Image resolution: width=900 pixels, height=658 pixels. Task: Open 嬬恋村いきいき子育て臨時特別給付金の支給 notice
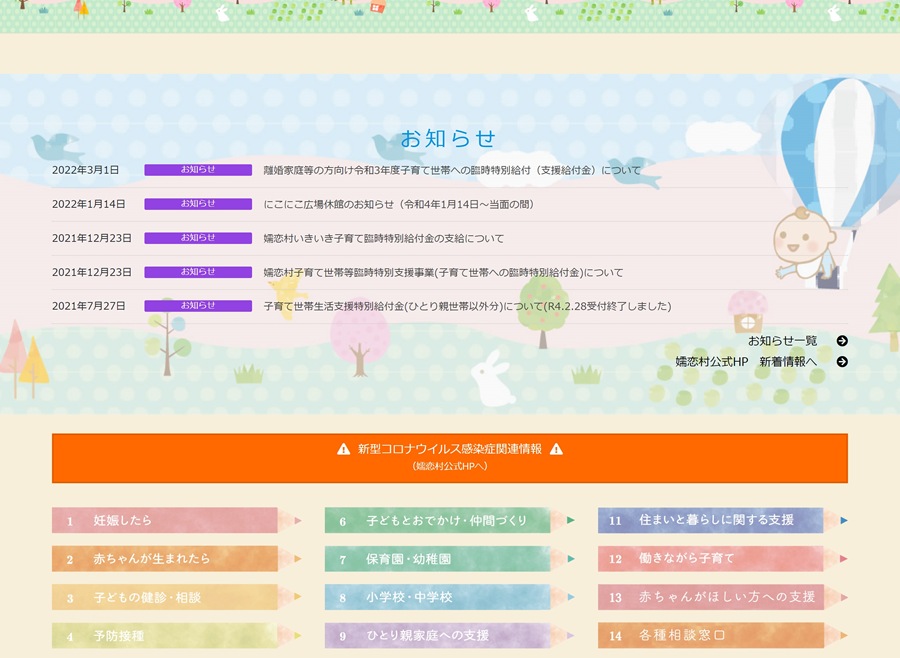coord(384,239)
